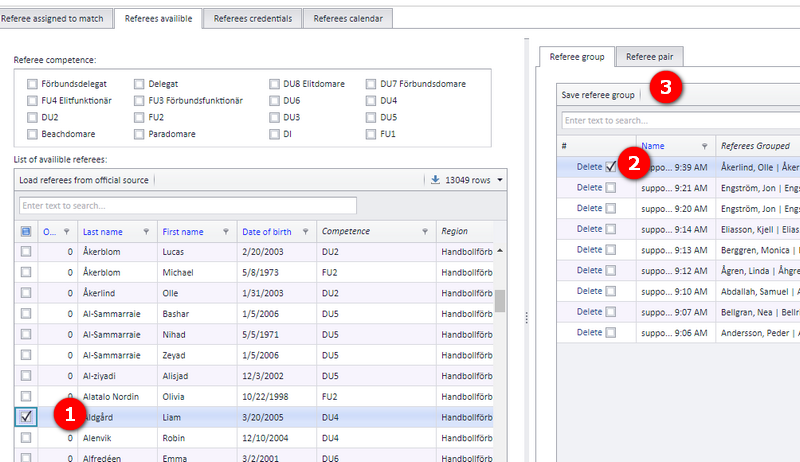Screen dimensions: 800x462
Task: Check the DU4 competence checkbox
Action: pos(371,100)
